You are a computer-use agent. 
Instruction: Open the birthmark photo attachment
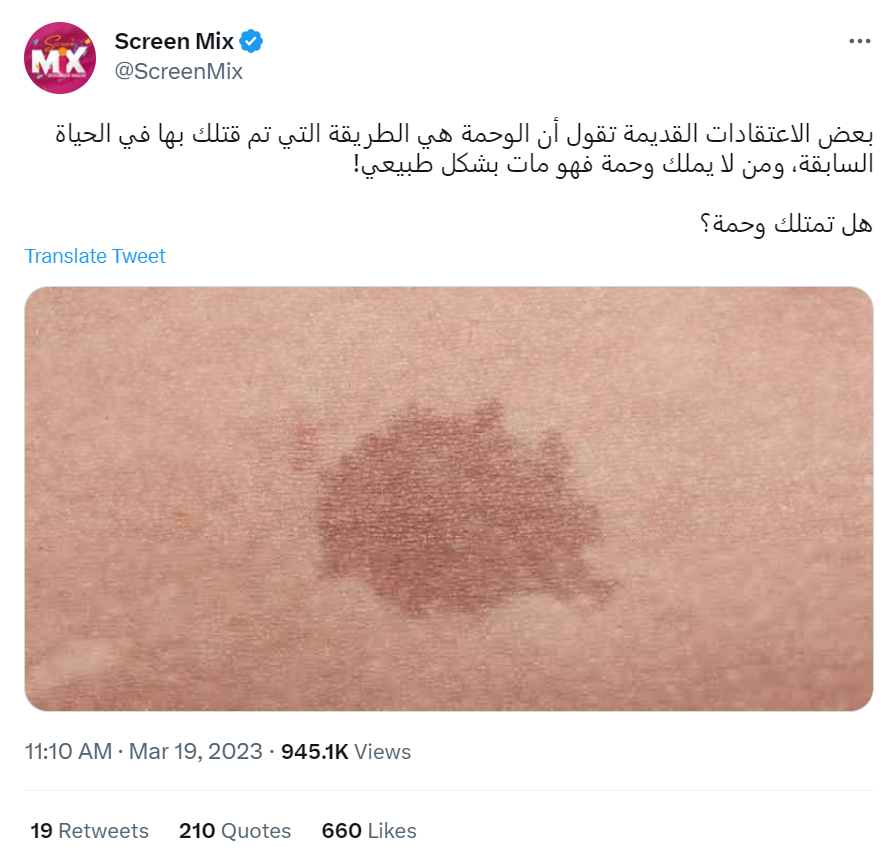(449, 498)
